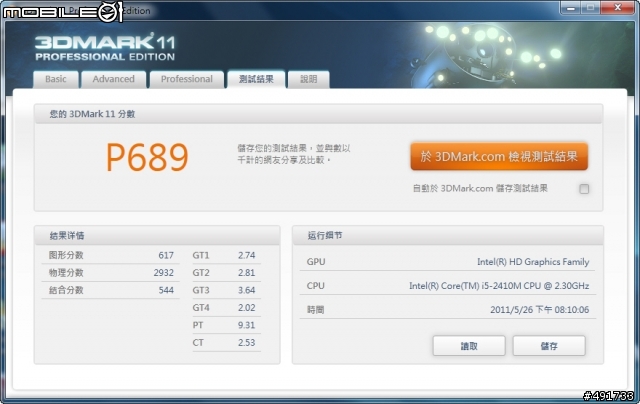Select the timestamp 2011/5/26 下午 08:10:06

(540, 310)
